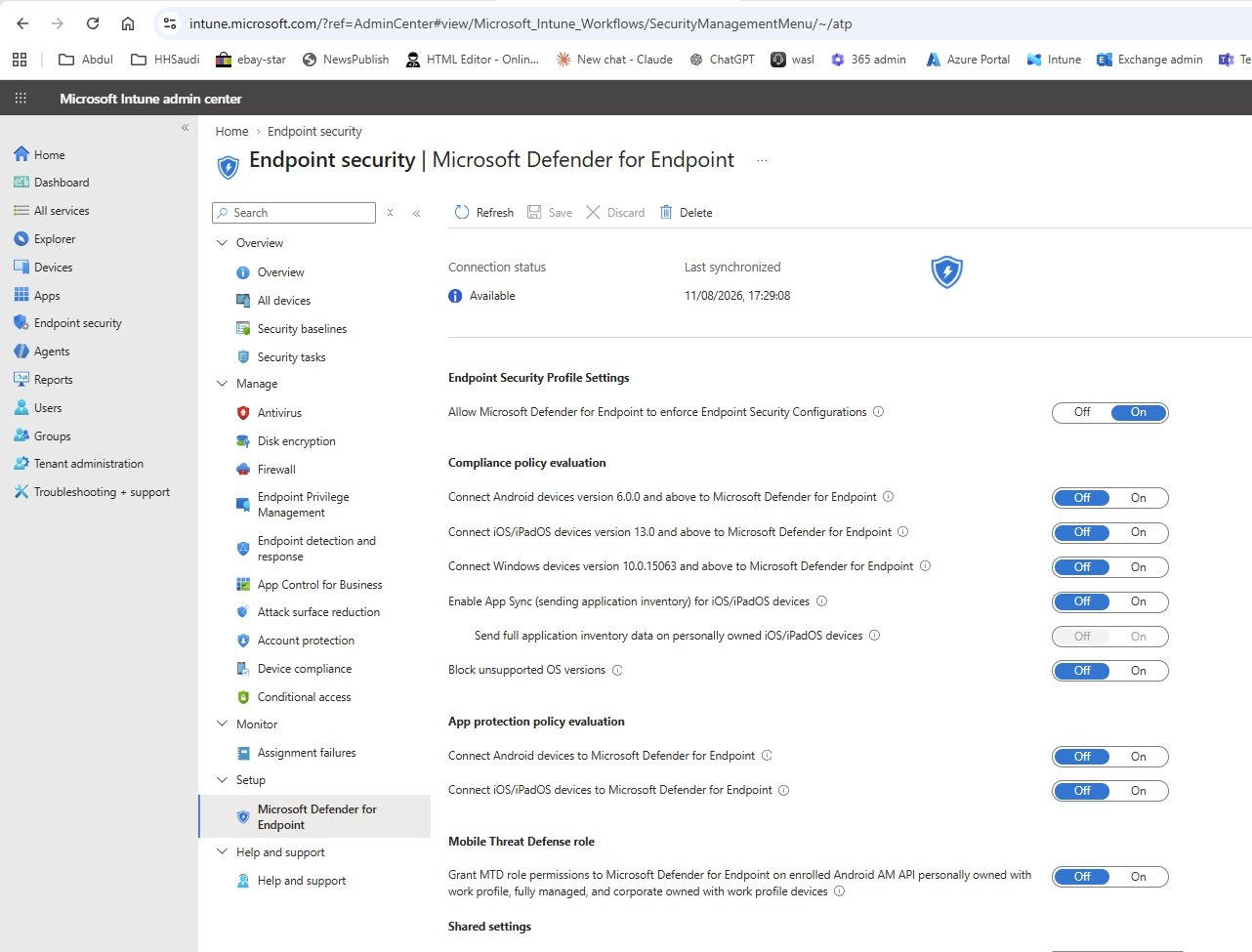Toggle Connect iOS/iPadOS devices version 13.0 switch
This screenshot has width=1252, height=952.
(1109, 532)
